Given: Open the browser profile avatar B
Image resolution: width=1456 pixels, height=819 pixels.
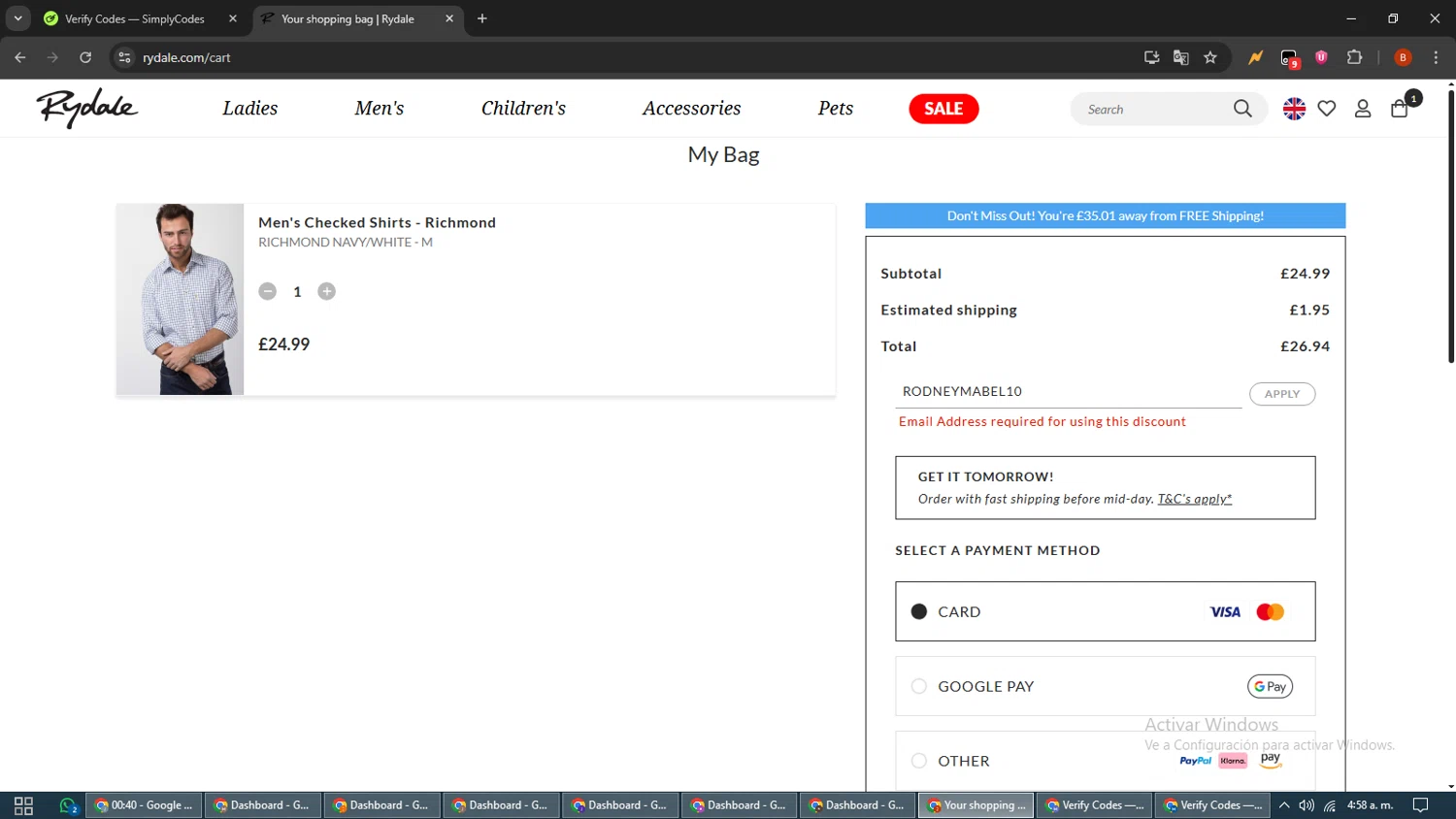Looking at the screenshot, I should 1403,57.
